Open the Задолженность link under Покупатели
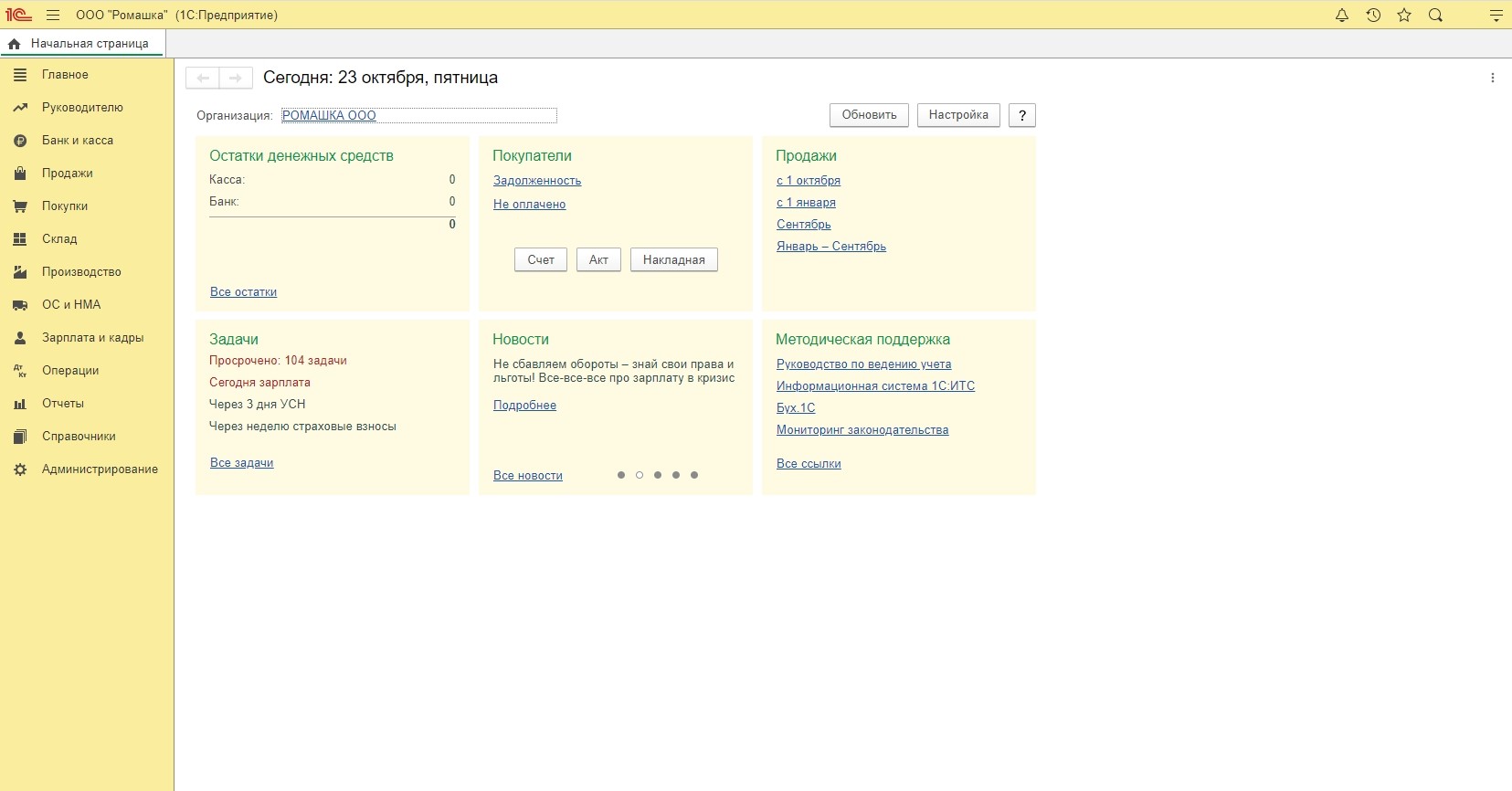This screenshot has height=791, width=1512. click(537, 181)
